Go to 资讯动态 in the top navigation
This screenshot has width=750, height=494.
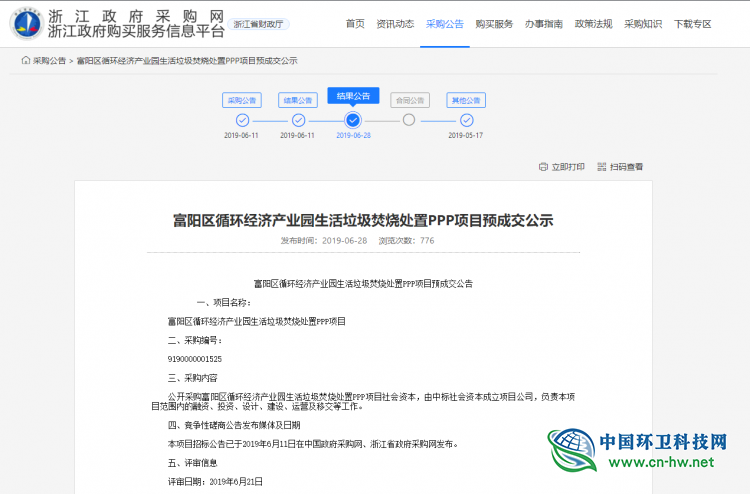[x=397, y=23]
